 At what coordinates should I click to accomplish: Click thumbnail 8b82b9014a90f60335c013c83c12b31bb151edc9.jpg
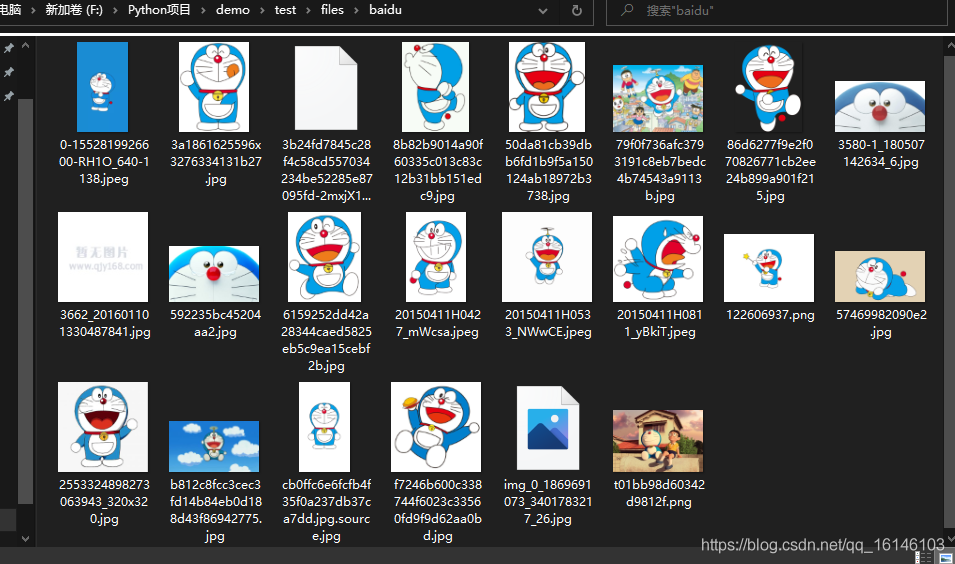pos(435,86)
